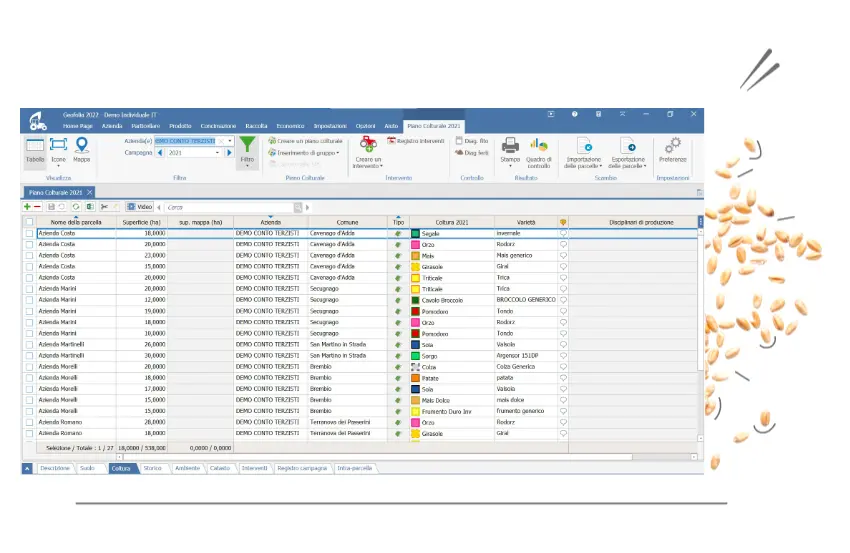Switch to Registro campagna tab
This screenshot has height=553, width=850.
coord(302,468)
